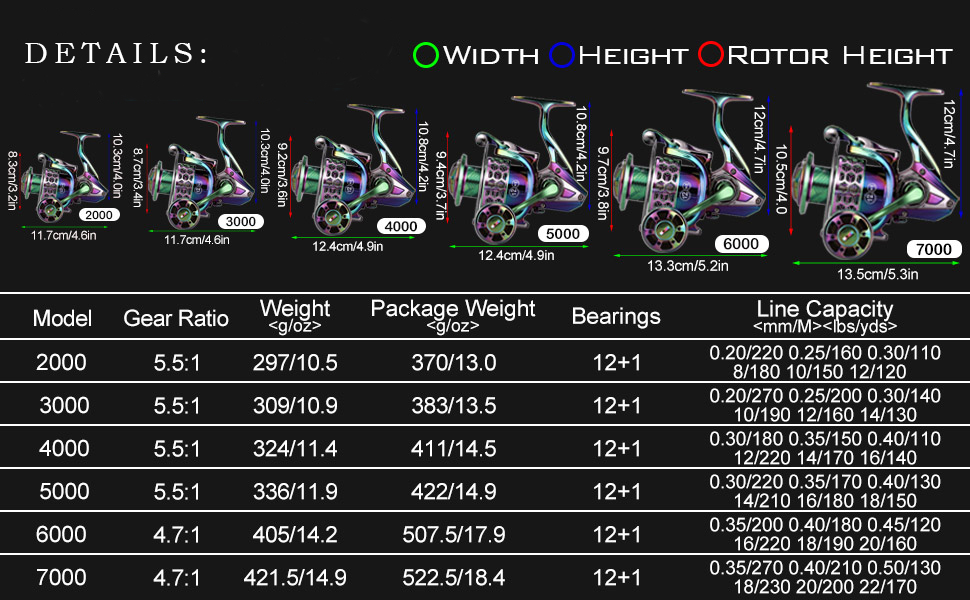This screenshot has width=970, height=600.
Task: Click the 9.7cm/3.8in rotor height label
Action: click(603, 183)
